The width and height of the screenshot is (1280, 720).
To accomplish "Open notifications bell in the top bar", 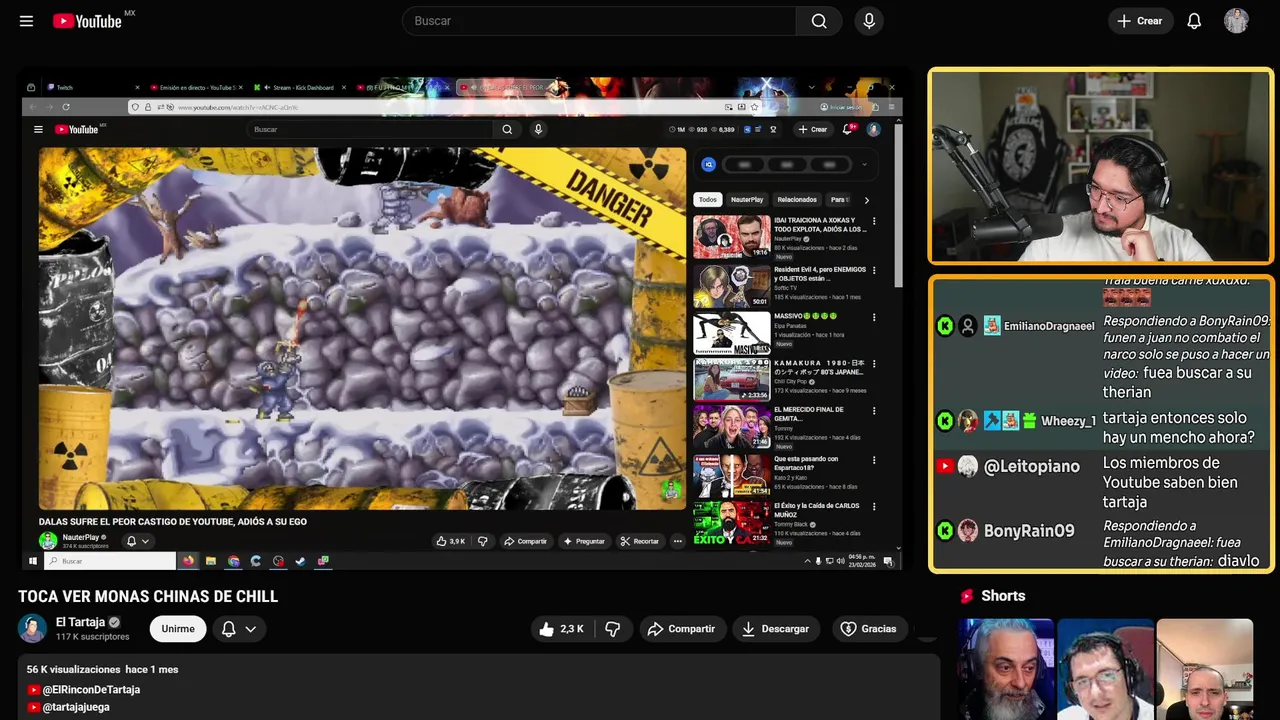I will click(x=1194, y=21).
